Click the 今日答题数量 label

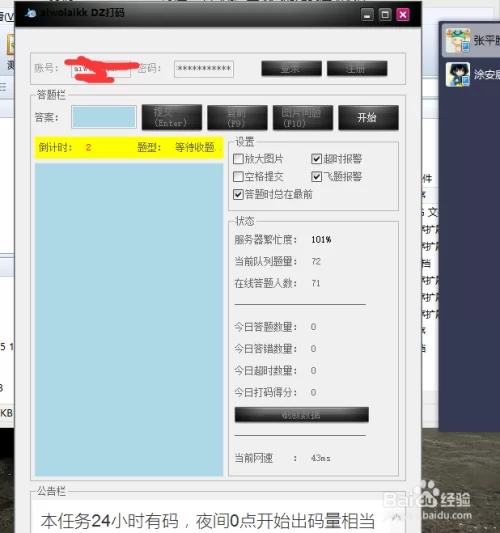(x=265, y=327)
